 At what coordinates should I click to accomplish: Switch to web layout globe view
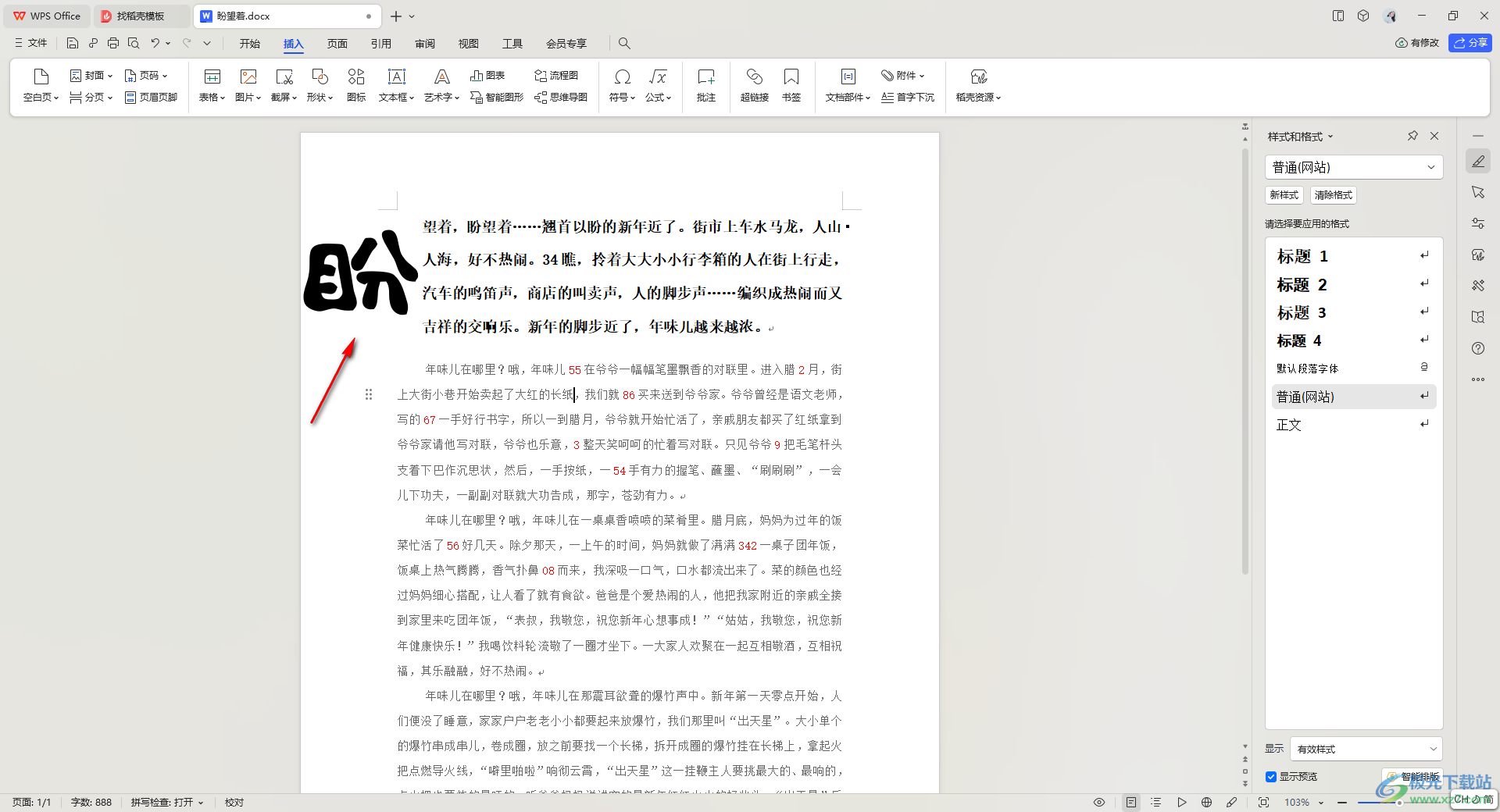[1207, 803]
